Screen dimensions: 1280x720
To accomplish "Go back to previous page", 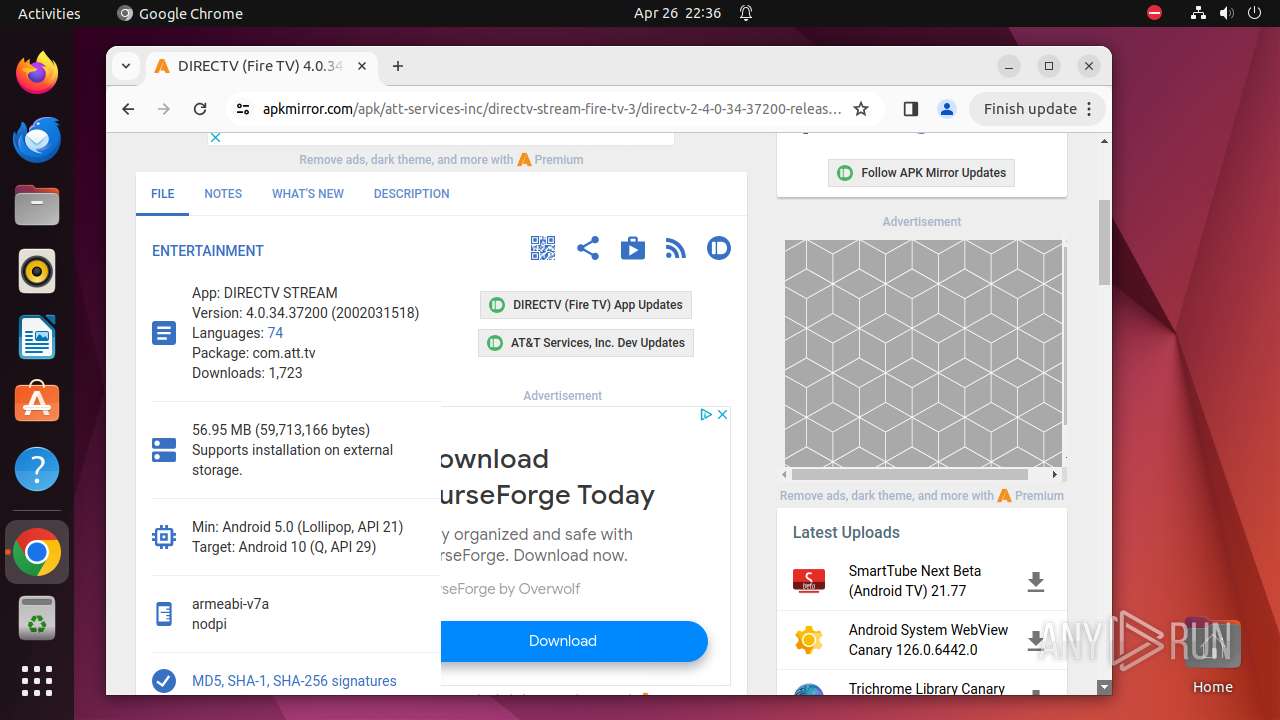I will [128, 109].
